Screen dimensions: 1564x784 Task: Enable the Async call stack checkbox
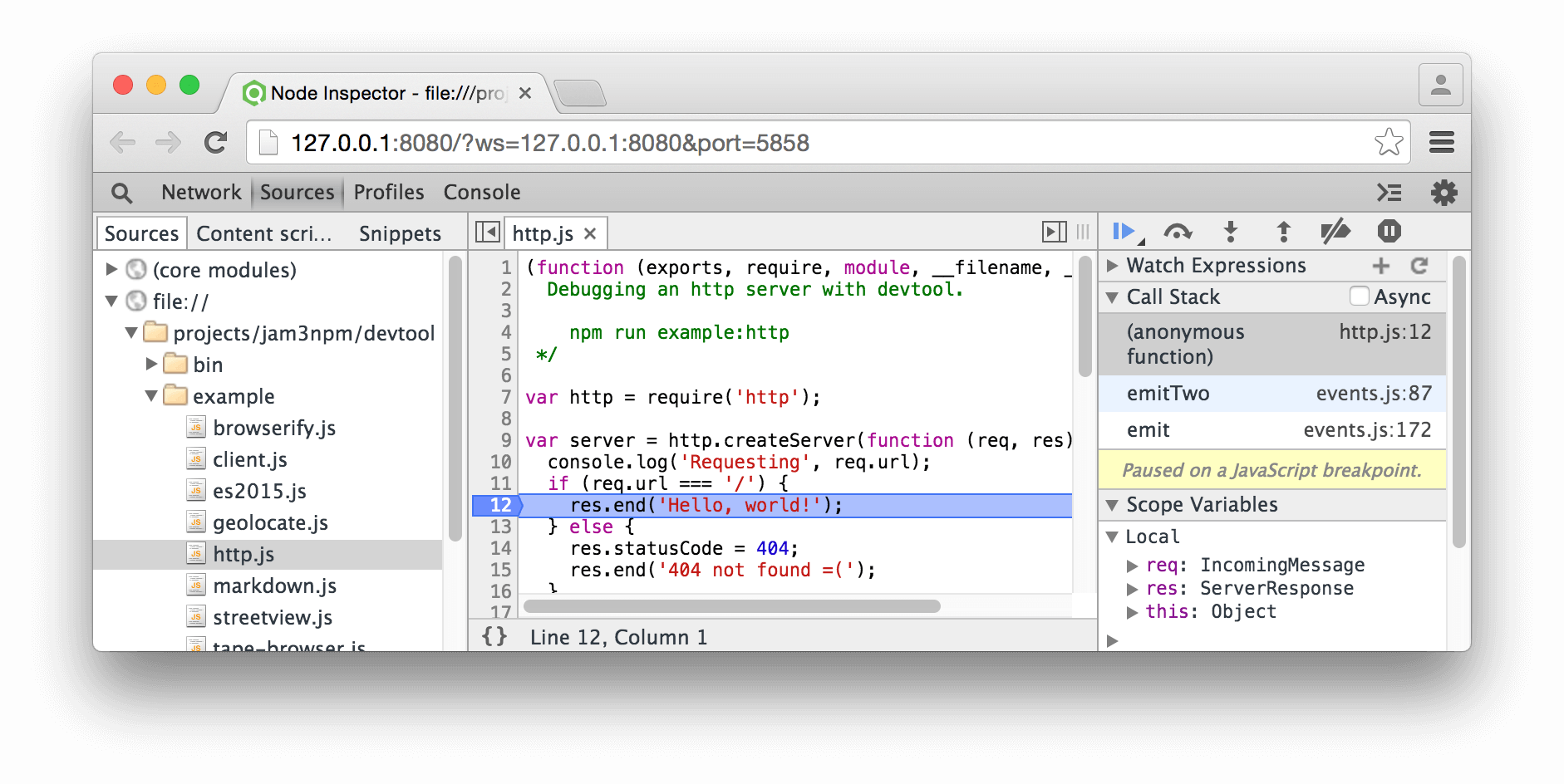[1360, 296]
